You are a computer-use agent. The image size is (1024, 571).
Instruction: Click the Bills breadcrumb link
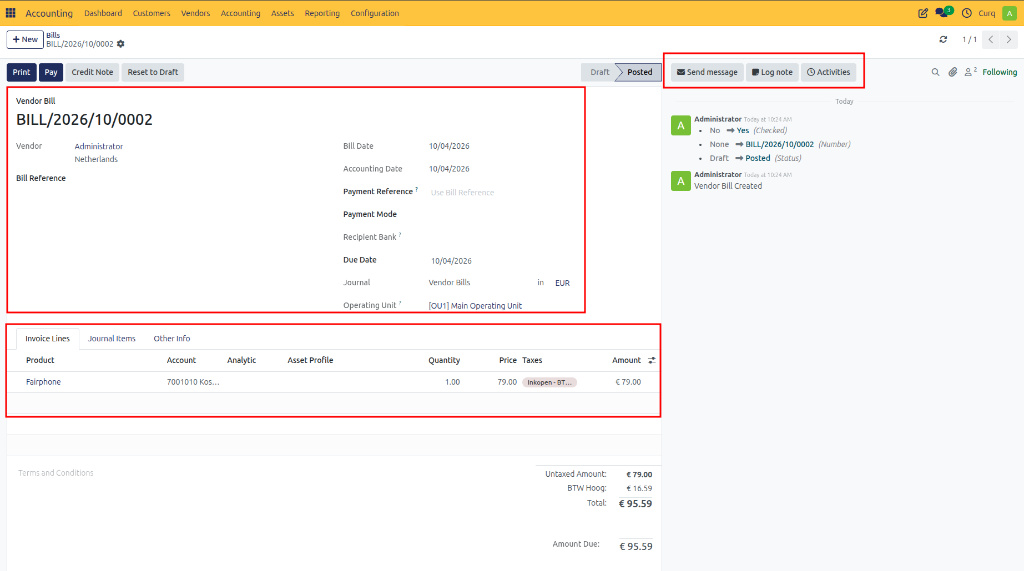coord(53,35)
